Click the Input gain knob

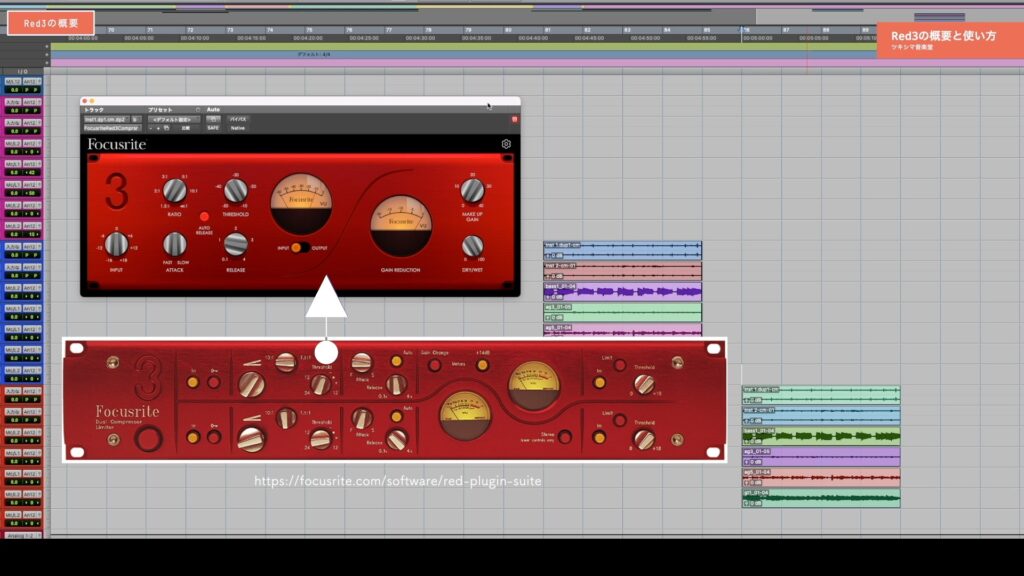pos(117,244)
